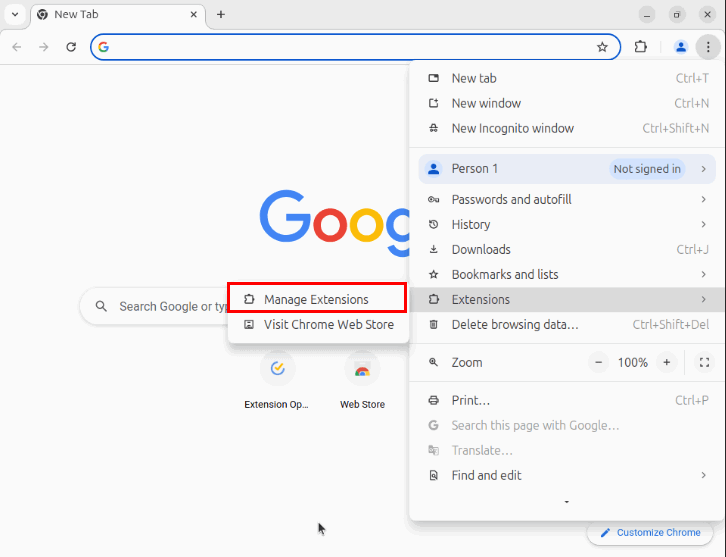The width and height of the screenshot is (726, 557).
Task: Decrease zoom with the minus button
Action: pos(598,363)
